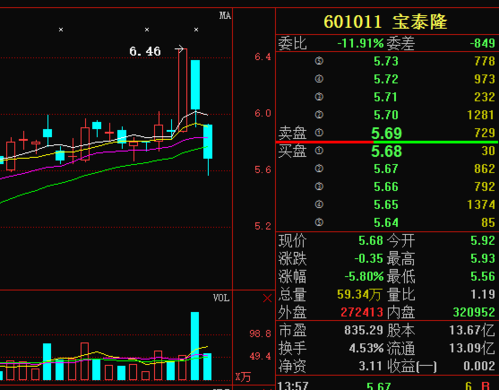The image size is (499, 390).
Task: Click the 委差 value -849
Action: pos(482,44)
